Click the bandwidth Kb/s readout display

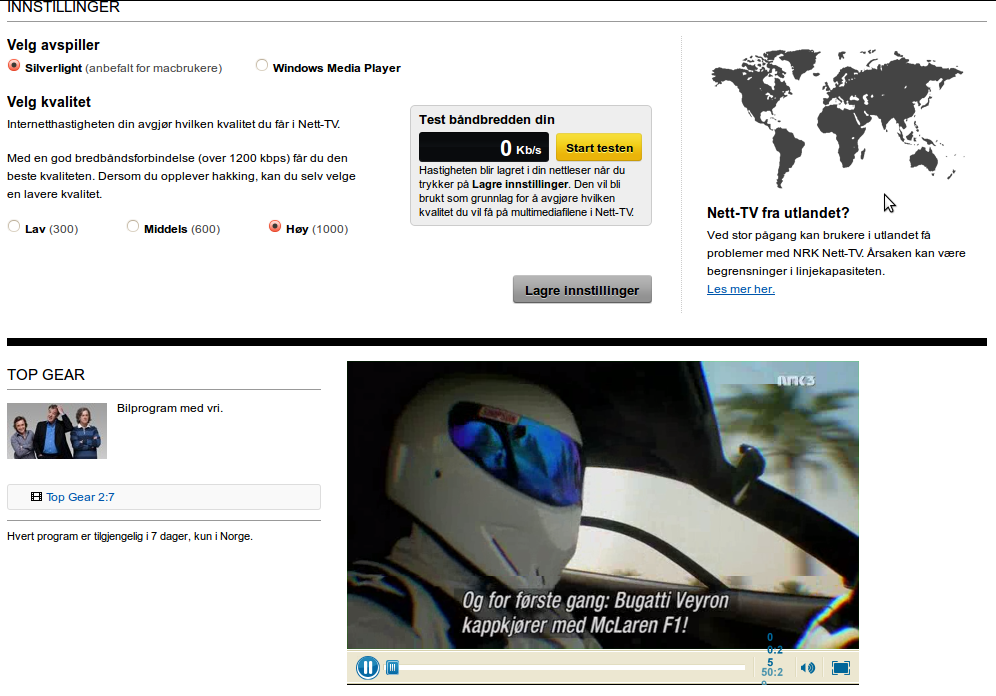click(483, 148)
